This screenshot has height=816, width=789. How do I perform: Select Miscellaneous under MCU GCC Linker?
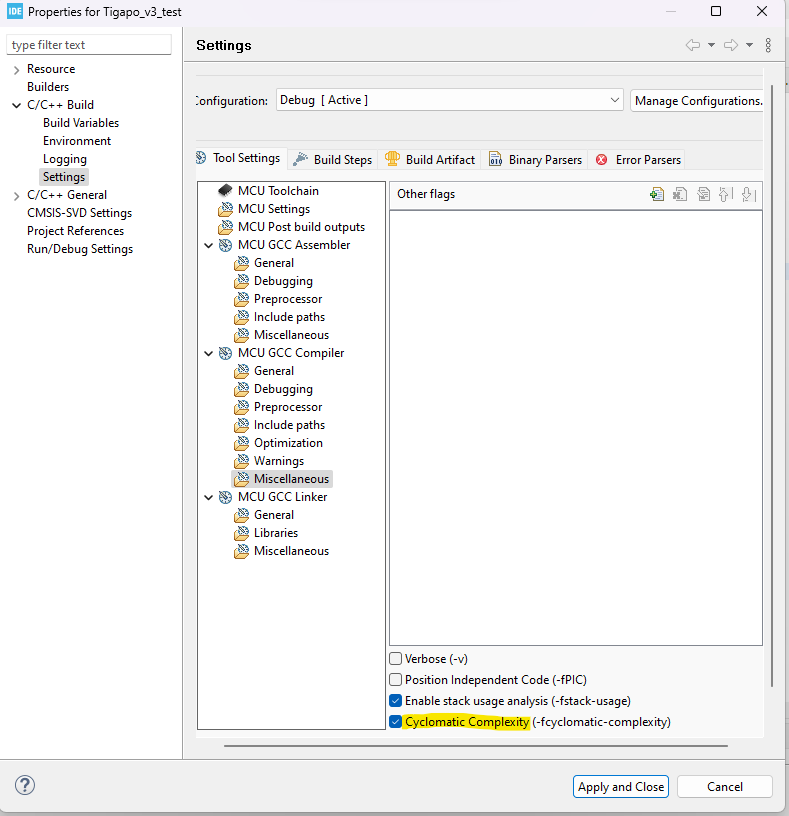tap(291, 551)
